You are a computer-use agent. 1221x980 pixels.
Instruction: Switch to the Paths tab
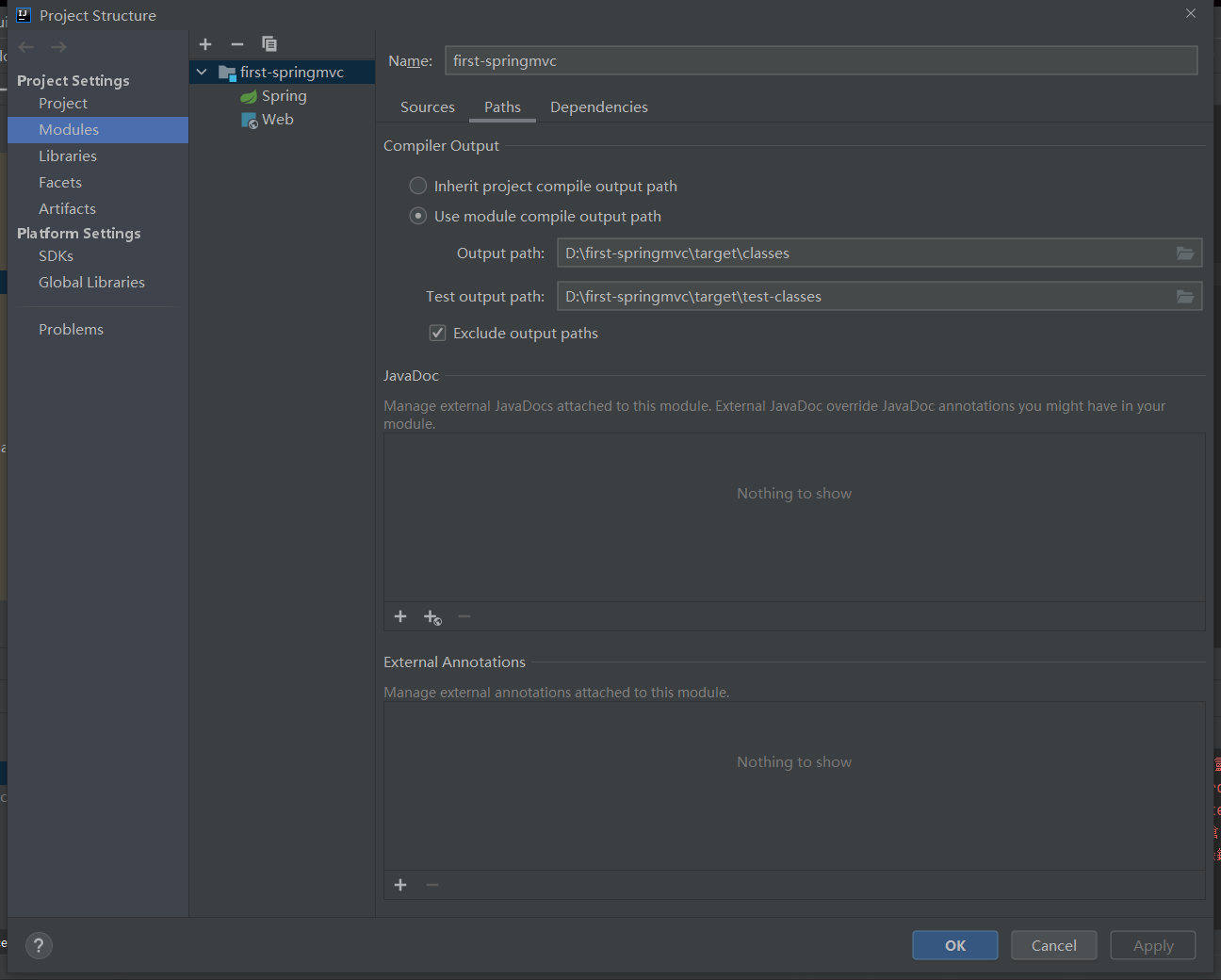point(502,107)
